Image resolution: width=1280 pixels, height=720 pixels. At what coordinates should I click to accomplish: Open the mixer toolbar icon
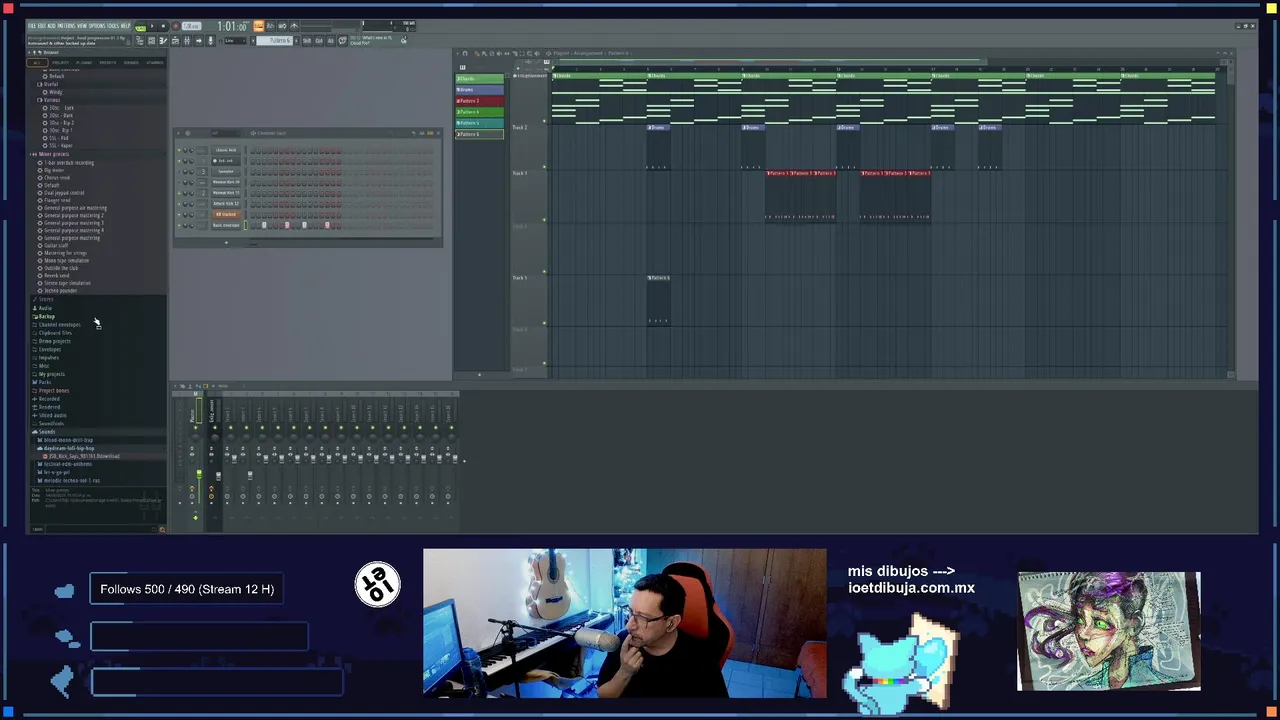click(187, 41)
